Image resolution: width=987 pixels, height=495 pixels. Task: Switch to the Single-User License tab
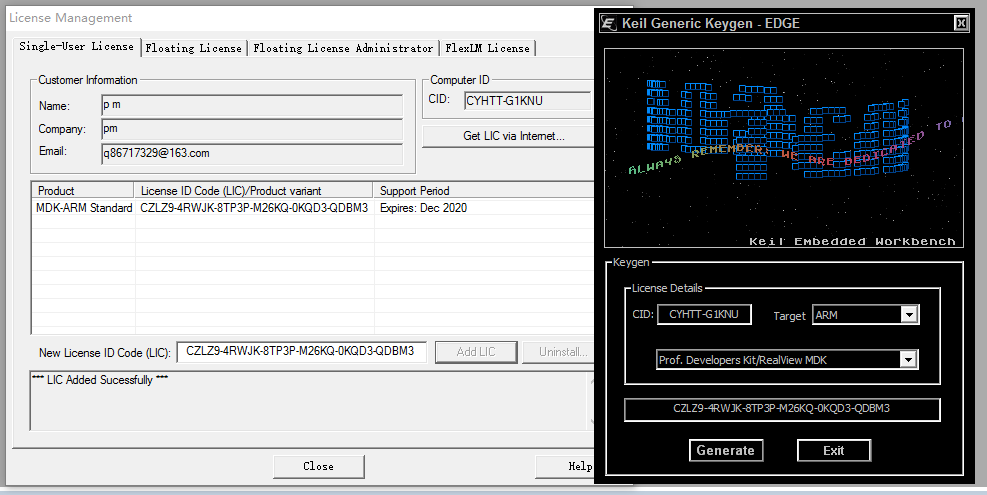click(76, 47)
